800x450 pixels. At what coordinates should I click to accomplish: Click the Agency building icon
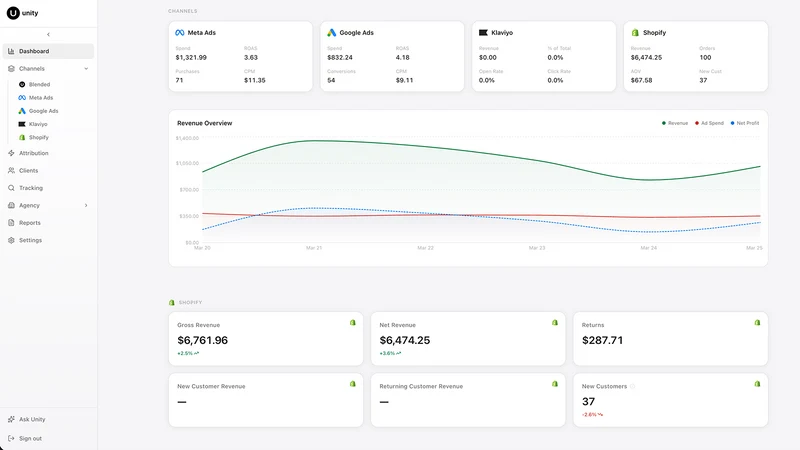(x=11, y=205)
